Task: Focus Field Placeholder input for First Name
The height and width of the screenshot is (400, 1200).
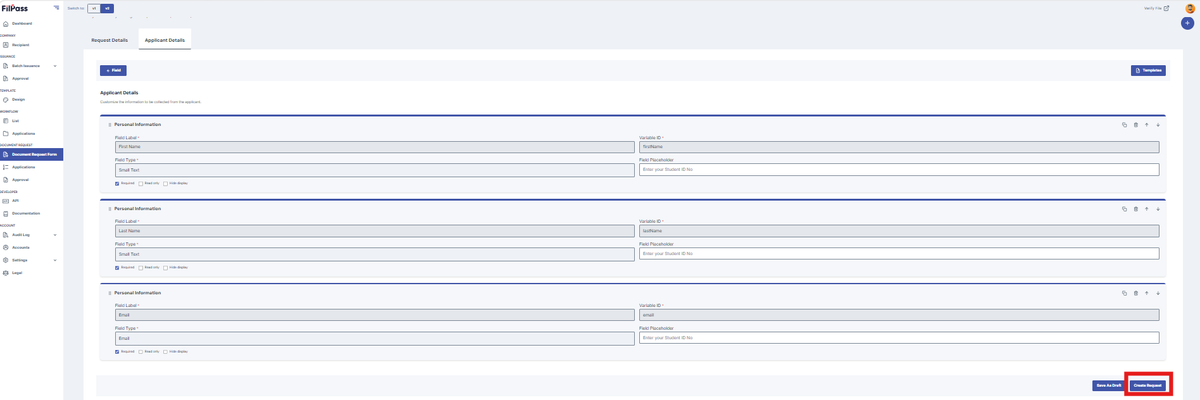Action: click(x=899, y=170)
